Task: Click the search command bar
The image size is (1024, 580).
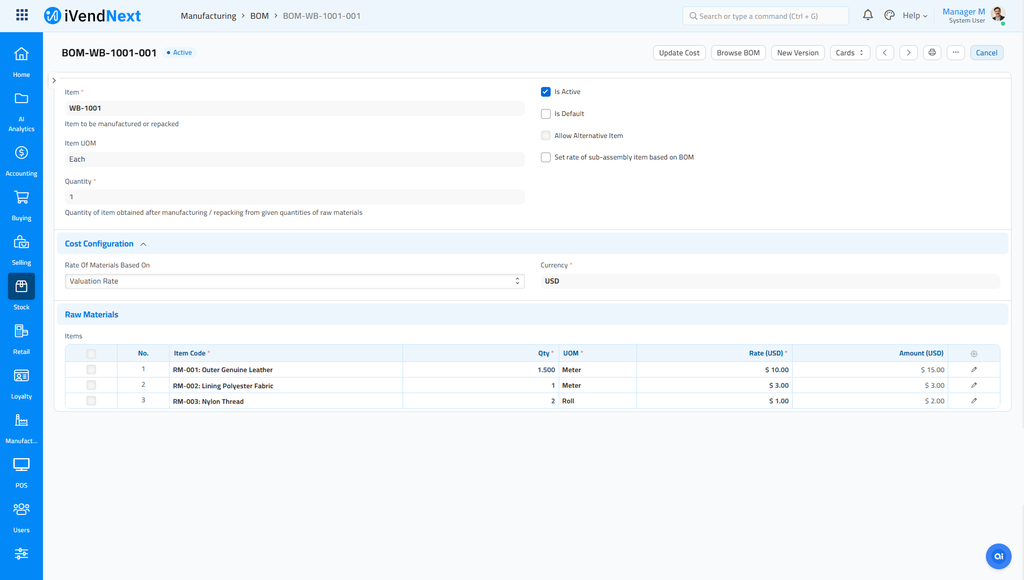Action: tap(765, 16)
